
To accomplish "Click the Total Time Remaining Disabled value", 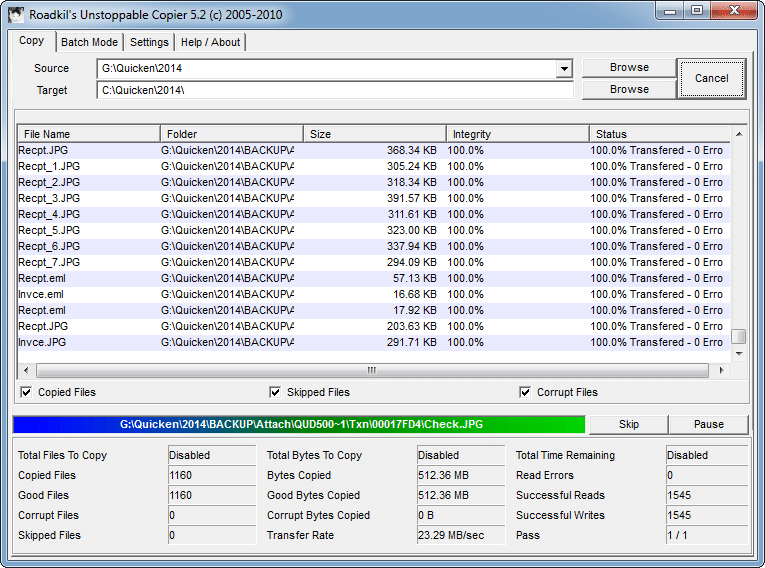I will [x=707, y=455].
